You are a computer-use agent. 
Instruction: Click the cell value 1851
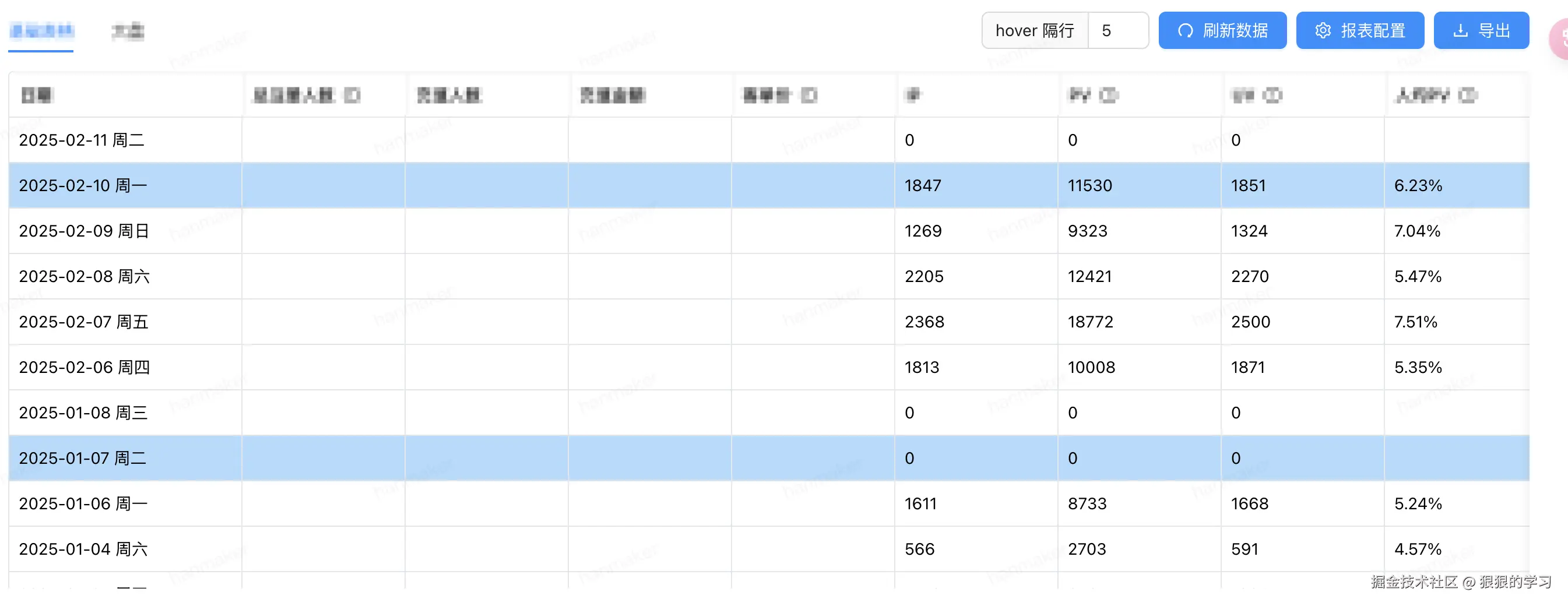point(1249,185)
